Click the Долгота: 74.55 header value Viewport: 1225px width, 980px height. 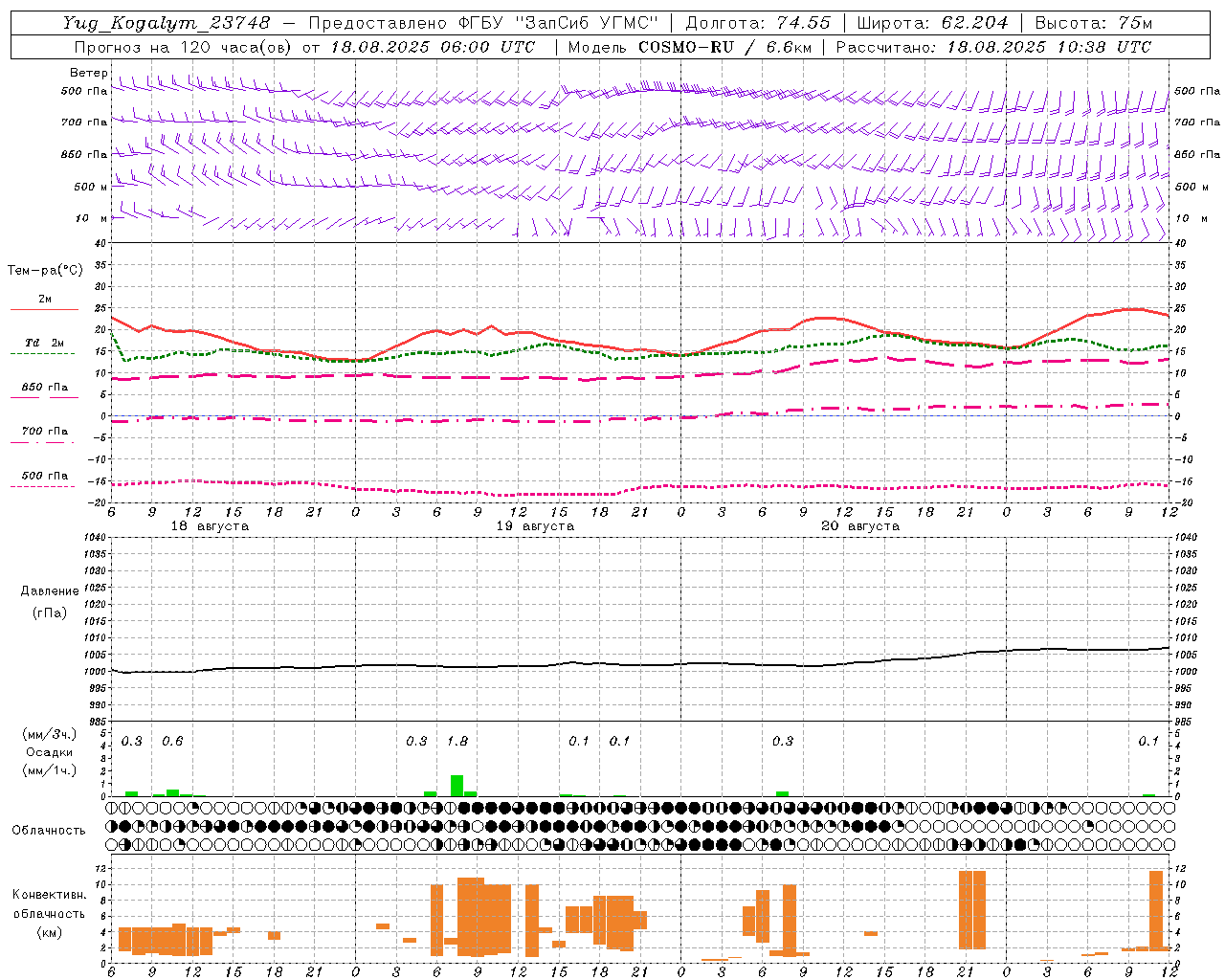click(758, 23)
